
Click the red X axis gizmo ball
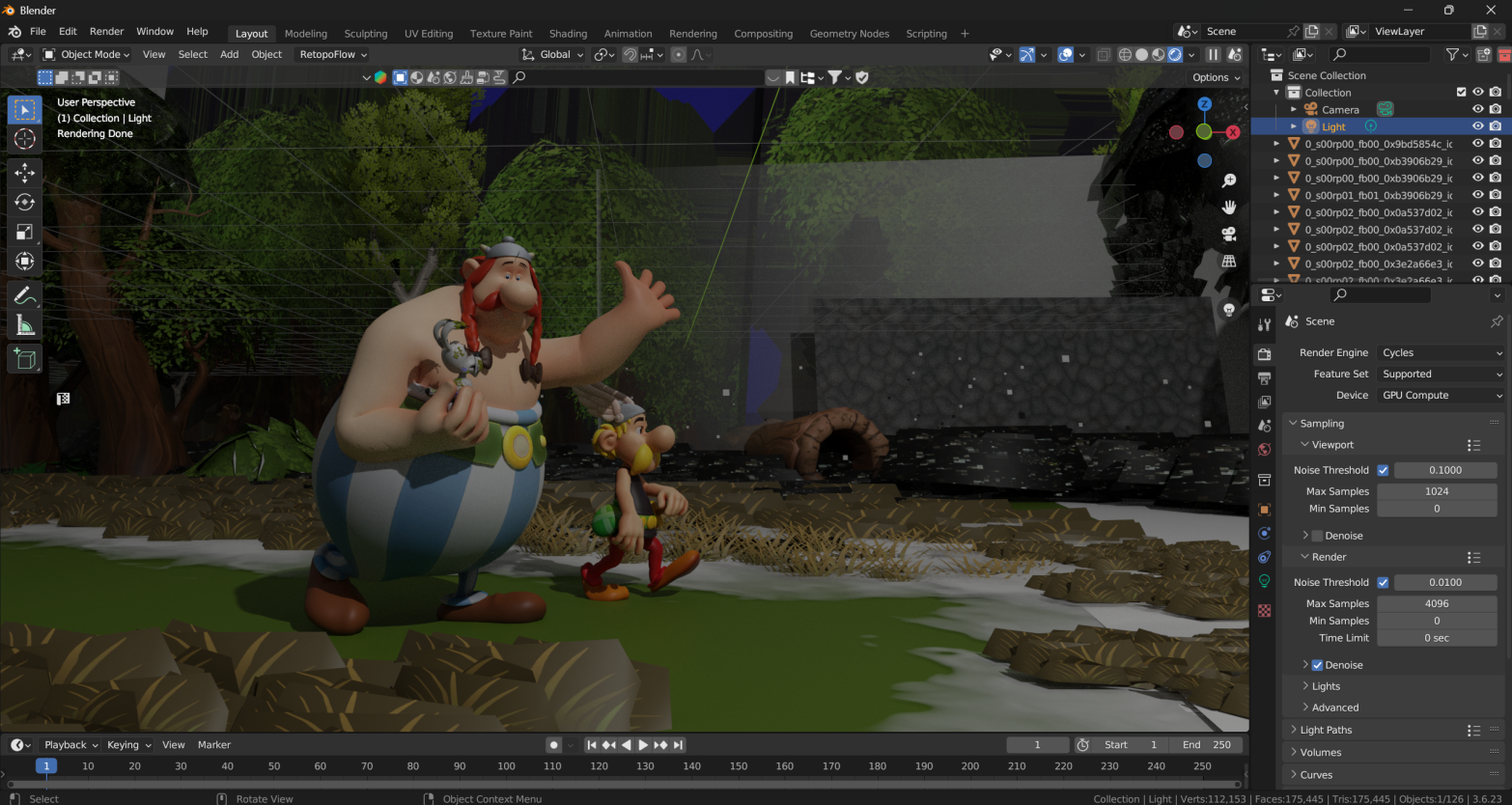1233,132
